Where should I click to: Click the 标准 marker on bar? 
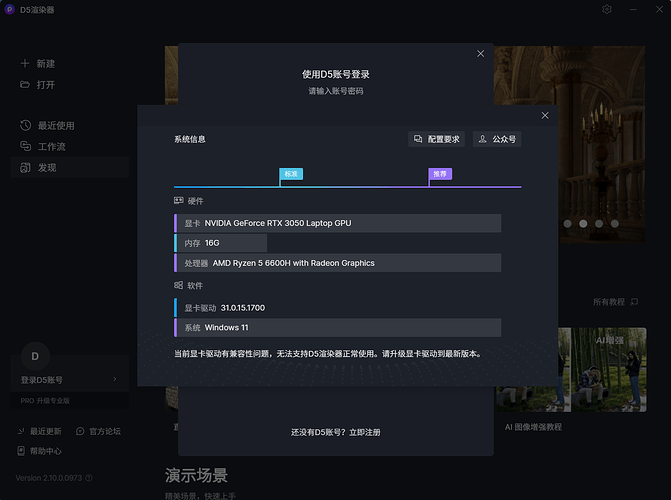(291, 174)
